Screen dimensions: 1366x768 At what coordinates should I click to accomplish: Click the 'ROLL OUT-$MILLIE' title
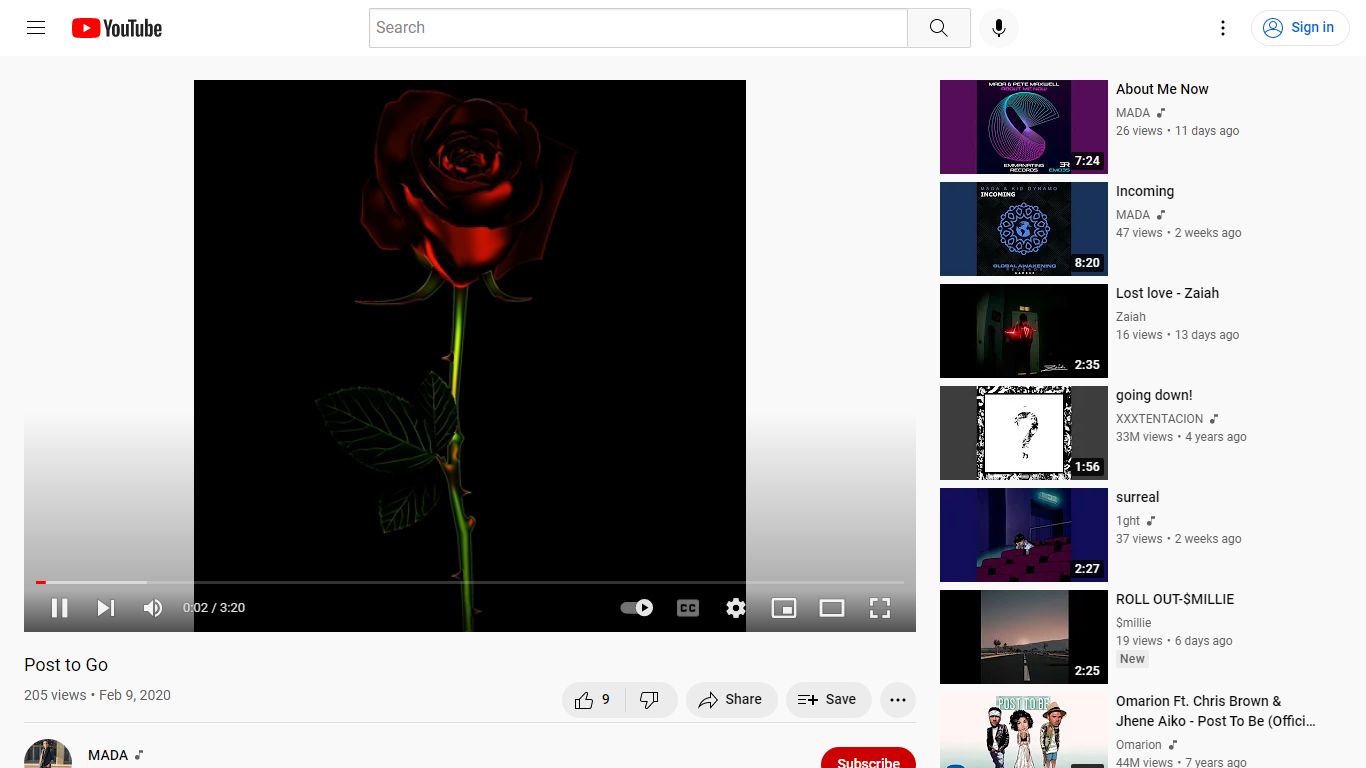point(1175,599)
